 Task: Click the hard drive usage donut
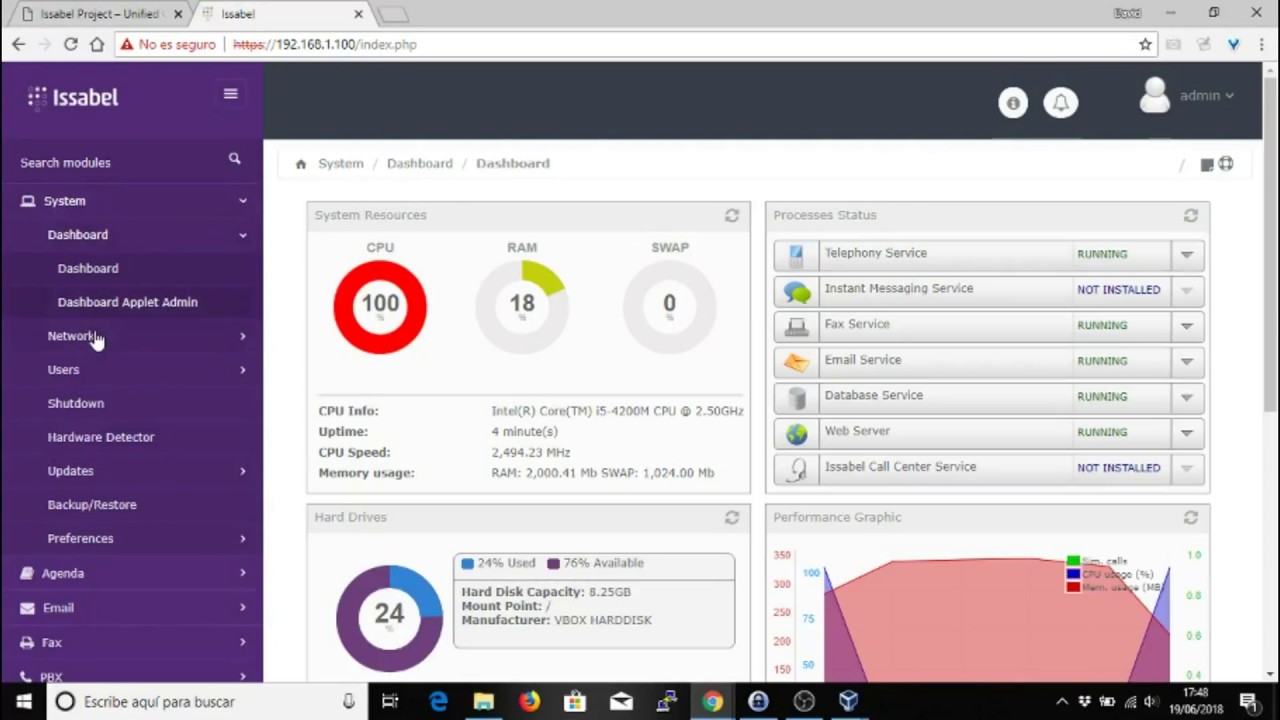click(389, 618)
